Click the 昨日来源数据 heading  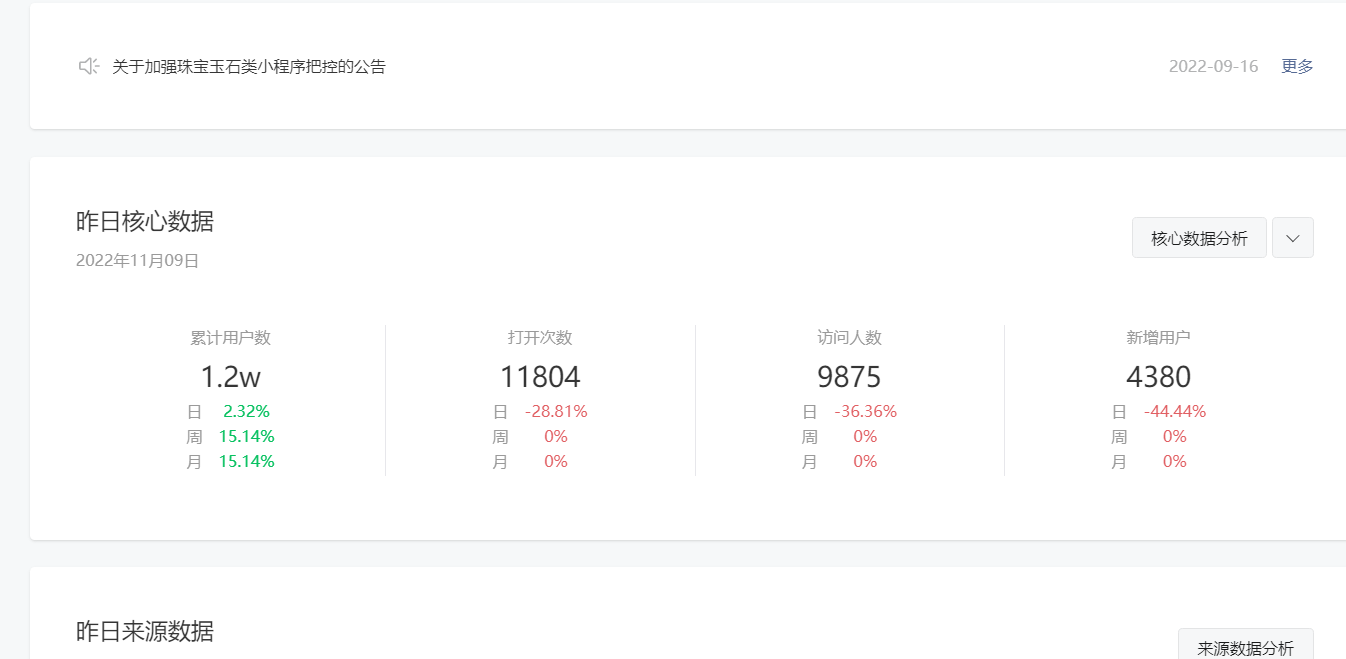tap(145, 631)
